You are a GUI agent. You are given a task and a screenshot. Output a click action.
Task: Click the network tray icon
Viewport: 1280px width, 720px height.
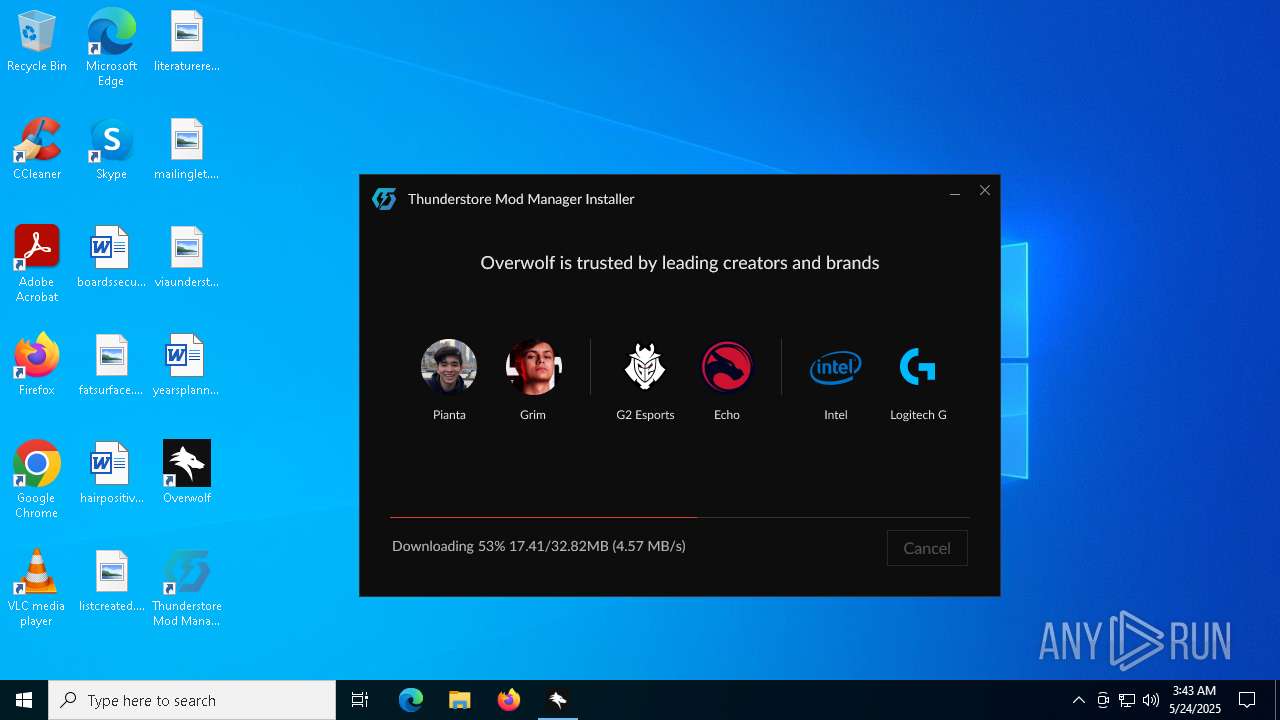point(1127,700)
